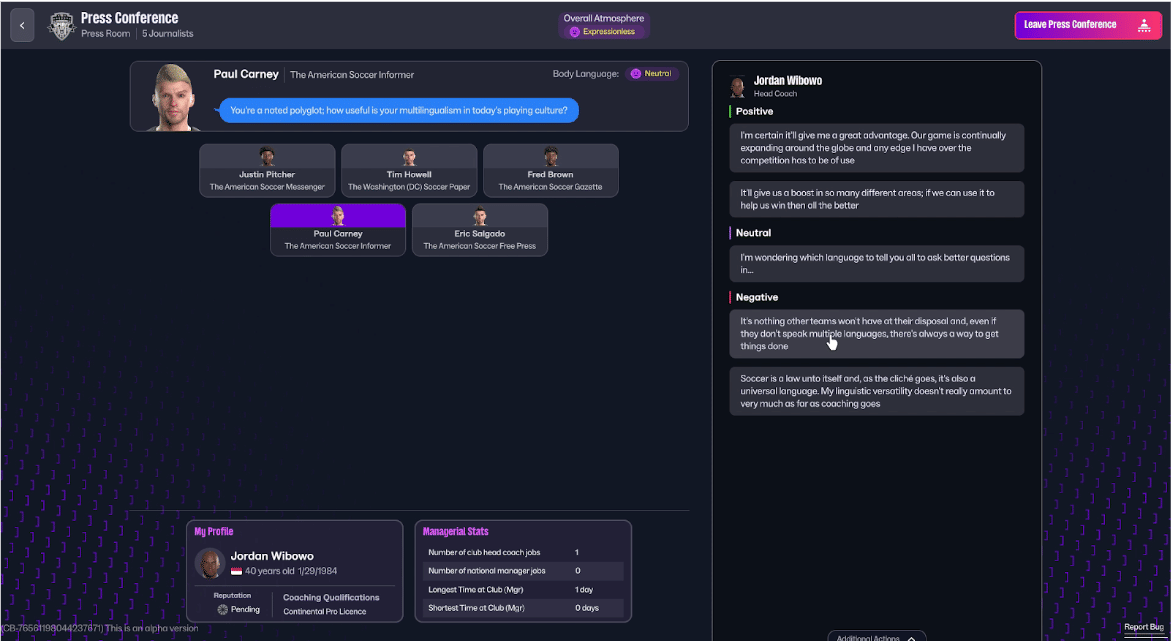
Task: Click the Indonesian flag in My Profile
Action: [x=237, y=573]
